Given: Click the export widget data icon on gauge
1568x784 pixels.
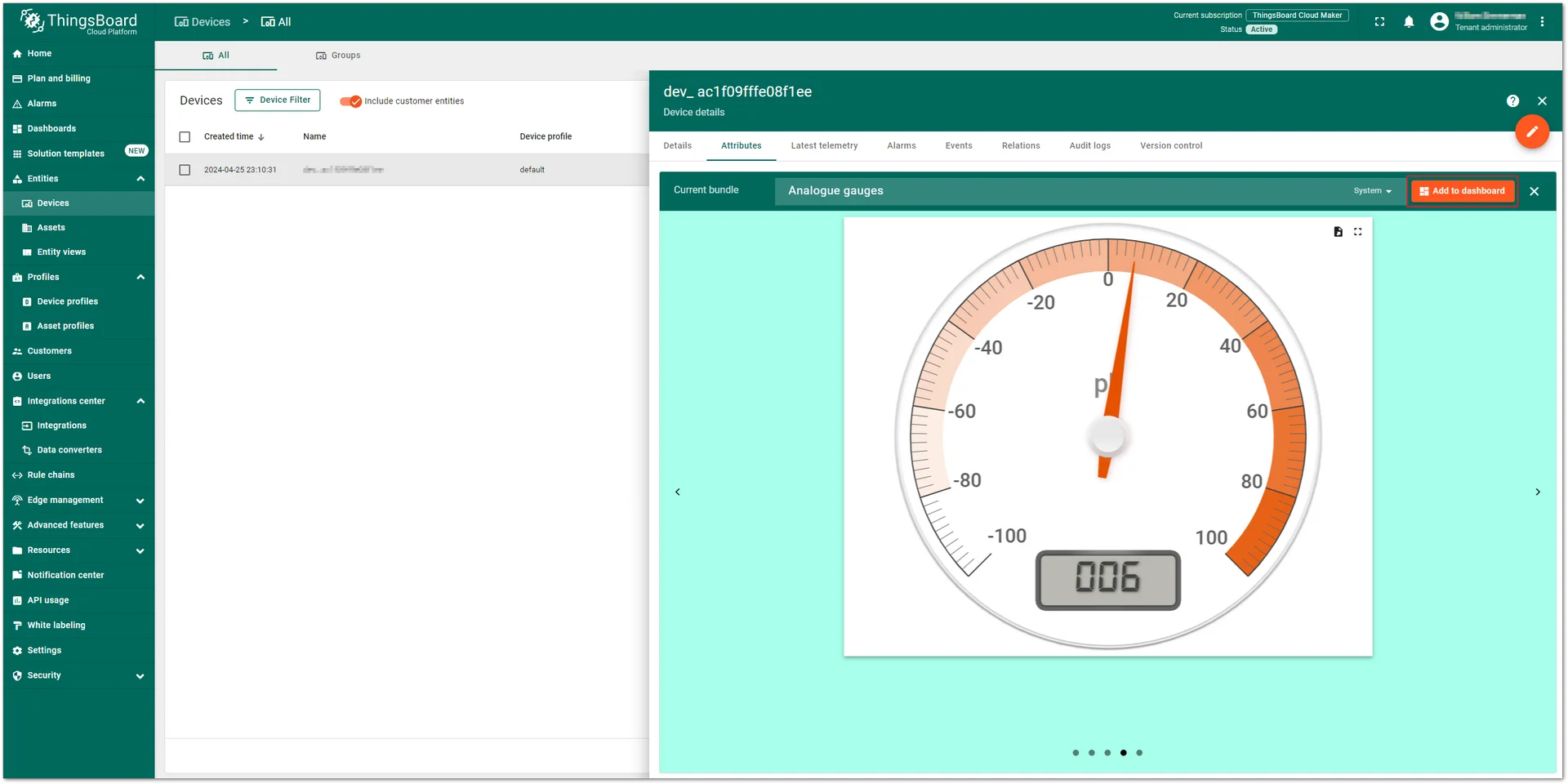Looking at the screenshot, I should [1338, 232].
